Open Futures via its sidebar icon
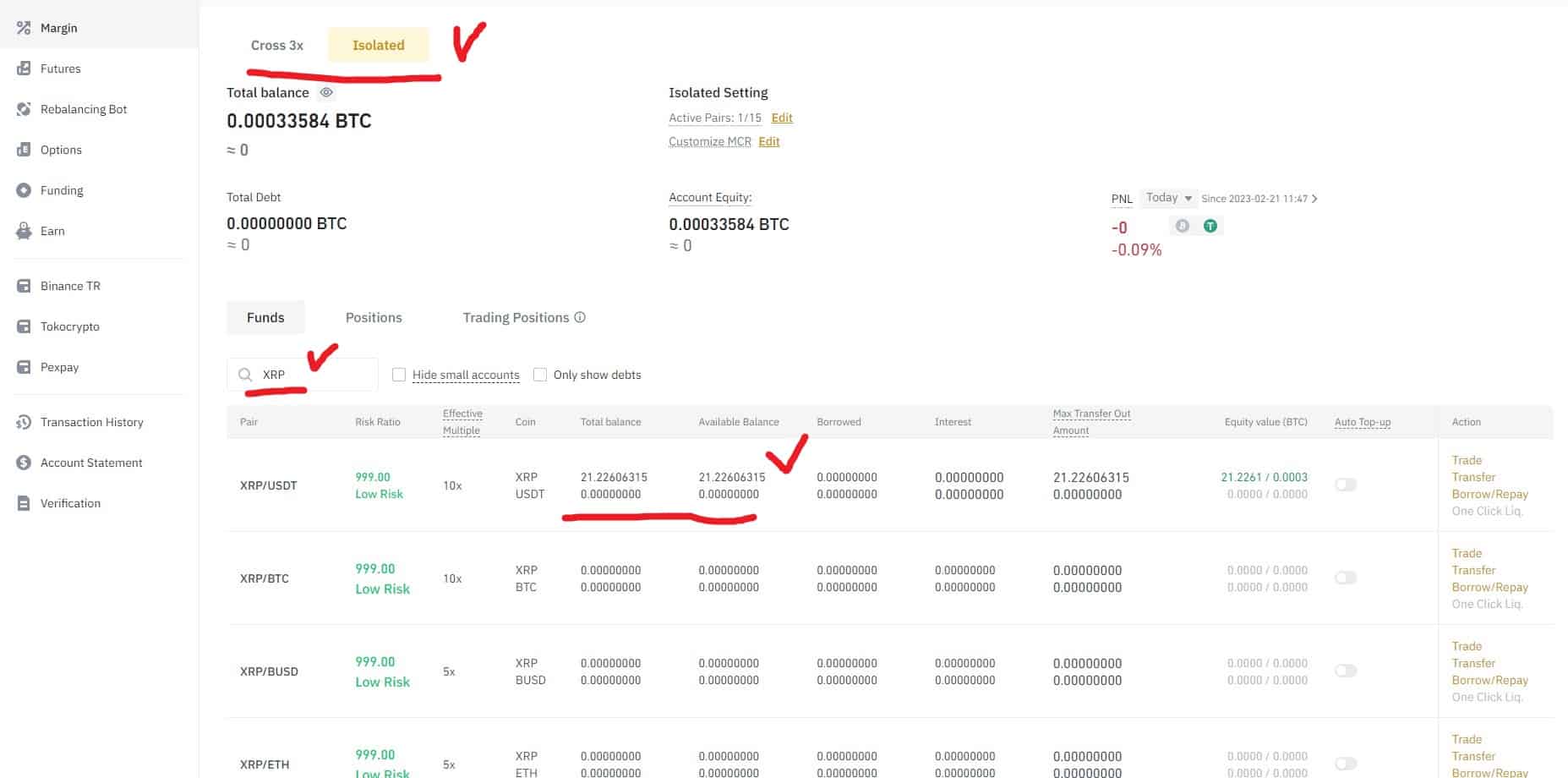The height and width of the screenshot is (778, 1568). coord(24,68)
